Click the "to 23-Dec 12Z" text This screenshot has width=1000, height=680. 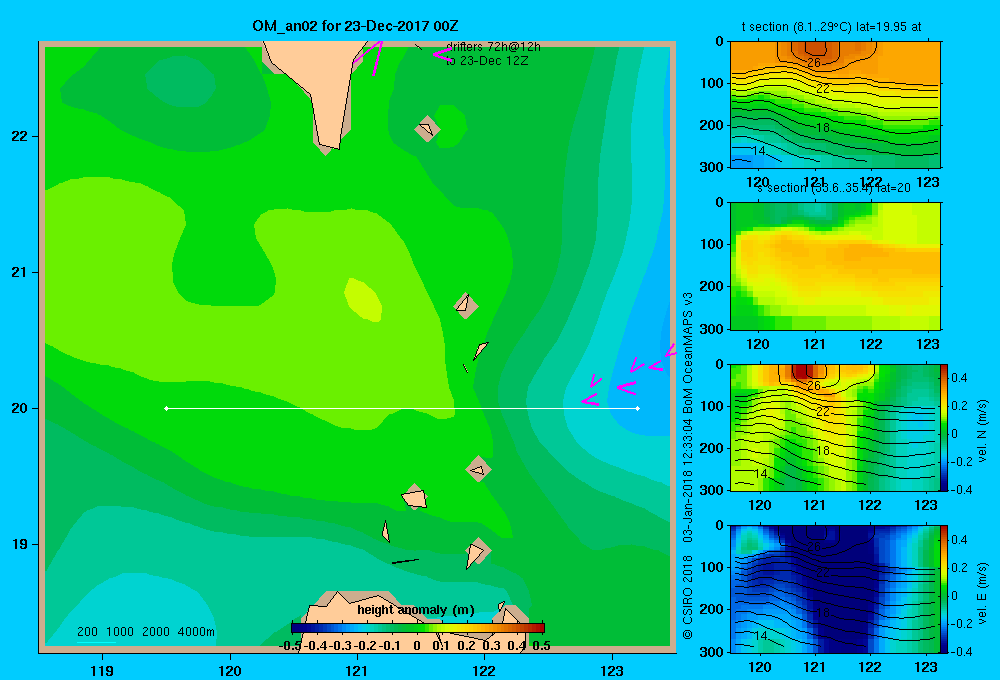[487, 61]
